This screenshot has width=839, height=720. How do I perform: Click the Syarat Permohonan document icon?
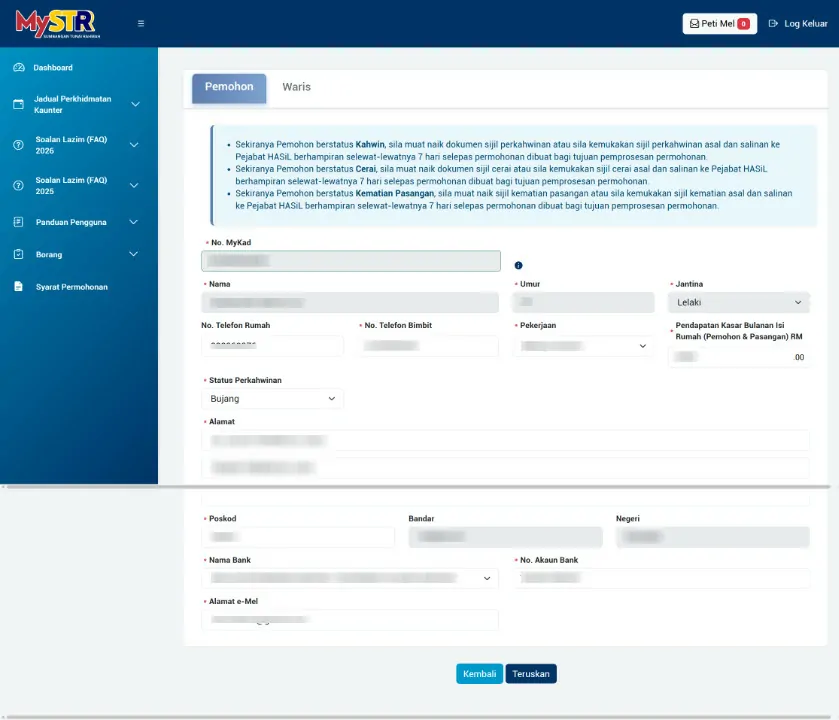tap(18, 287)
